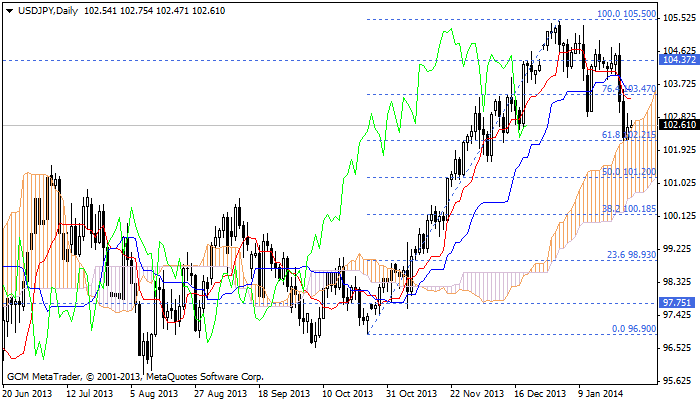Viewport: 700px width, 402px height.
Task: Select the 0.0 96.900 Fibonacci label
Action: coord(634,329)
